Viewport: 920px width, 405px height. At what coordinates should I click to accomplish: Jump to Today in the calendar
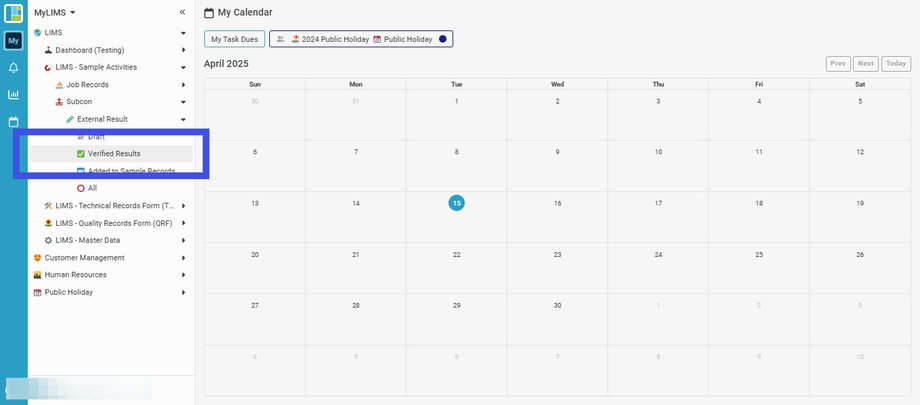(x=896, y=63)
